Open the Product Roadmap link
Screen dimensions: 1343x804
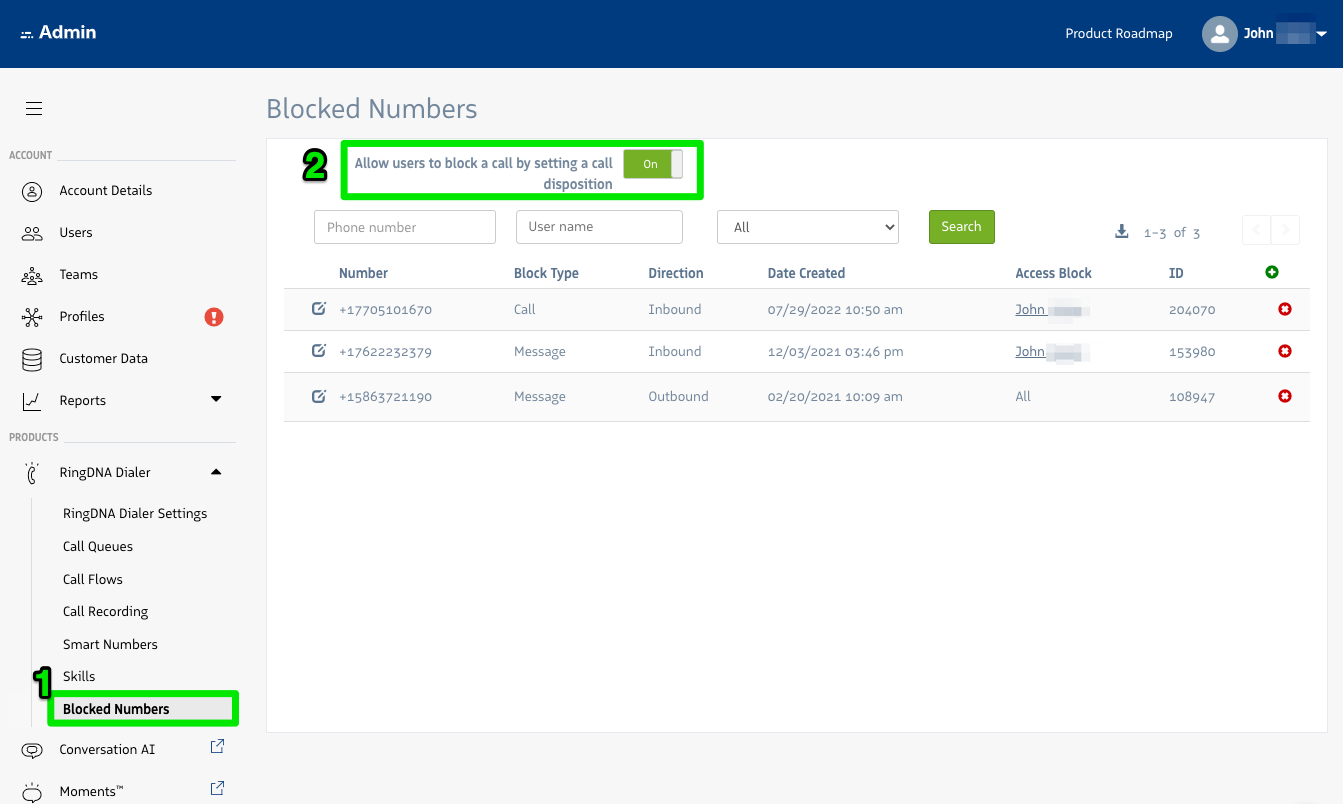tap(1118, 34)
